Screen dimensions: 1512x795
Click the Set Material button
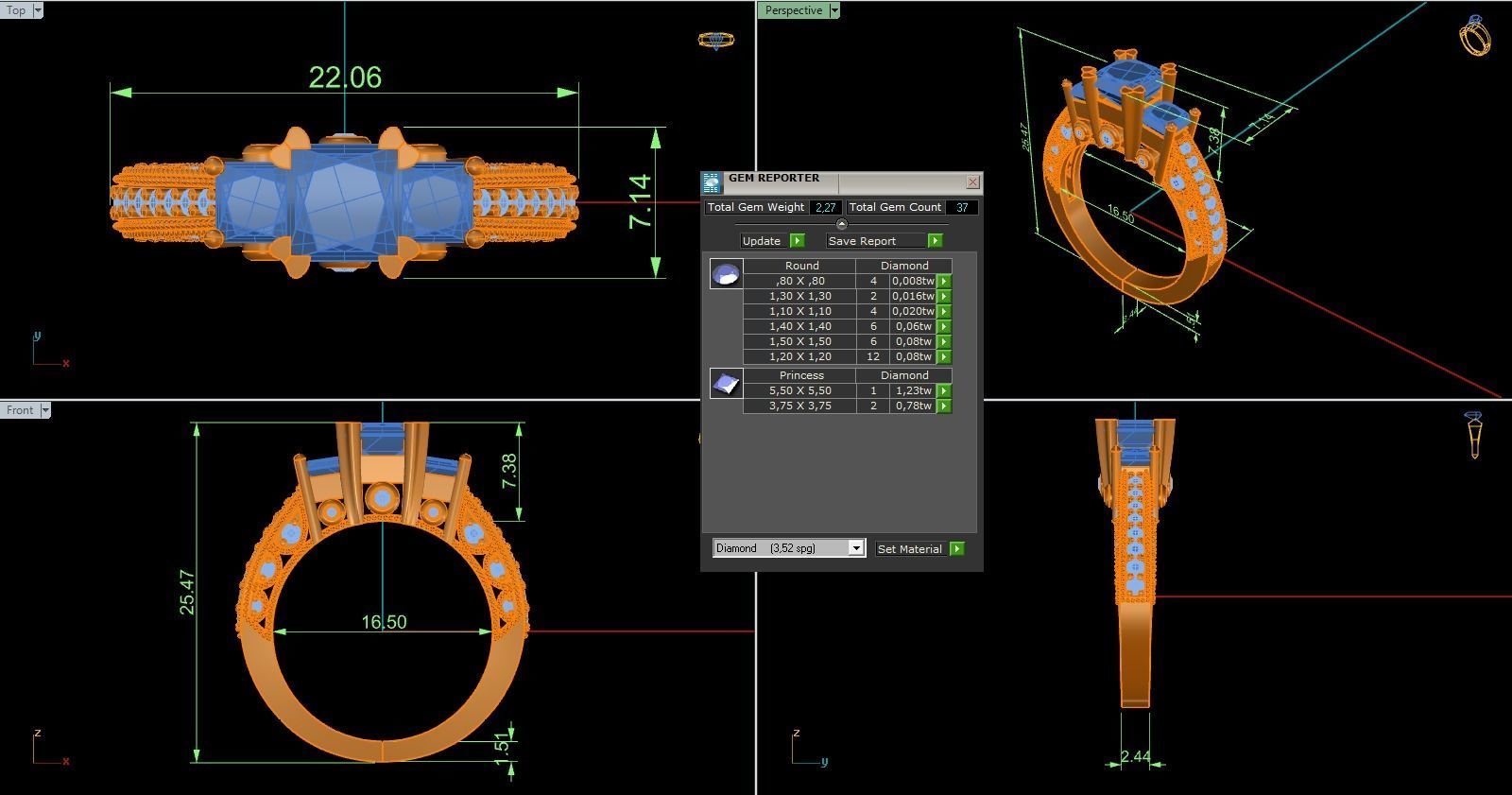[910, 549]
